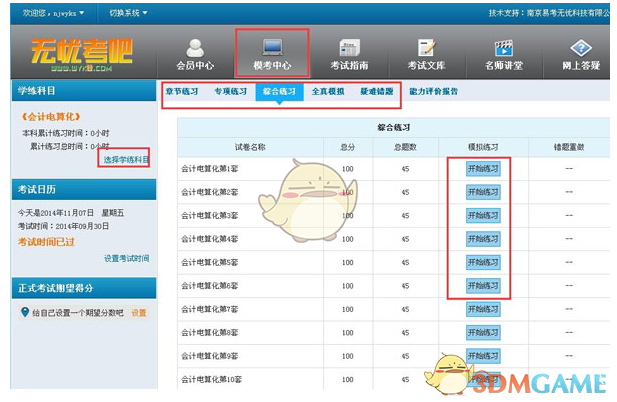Click the 考试日历 panel header

pyautogui.click(x=84, y=190)
